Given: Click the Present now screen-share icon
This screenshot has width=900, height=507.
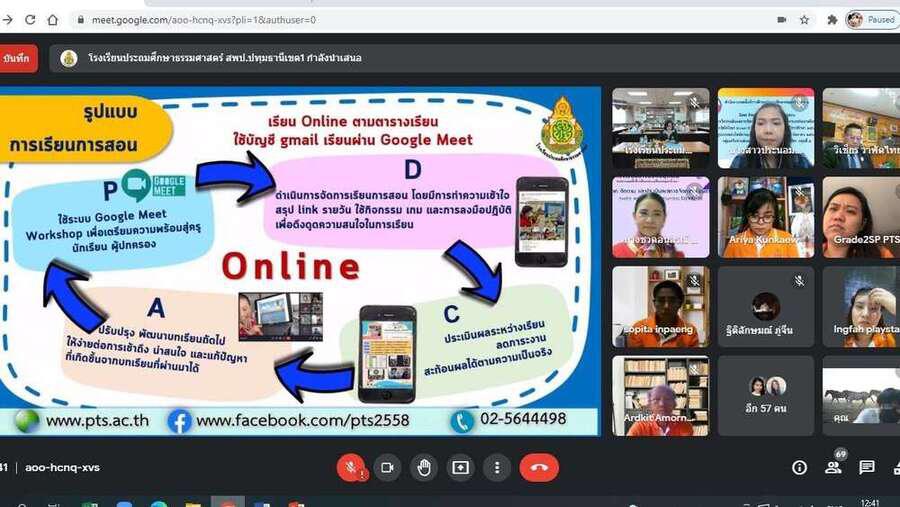Looking at the screenshot, I should (460, 467).
